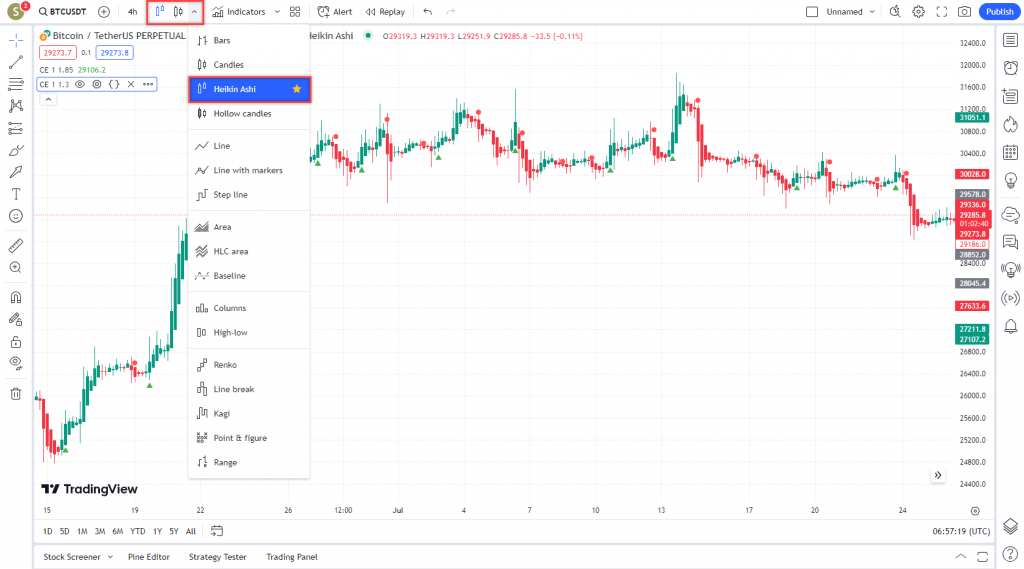Open the BTCUSDT symbol search
Viewport: 1024px width, 569px height.
coord(62,12)
